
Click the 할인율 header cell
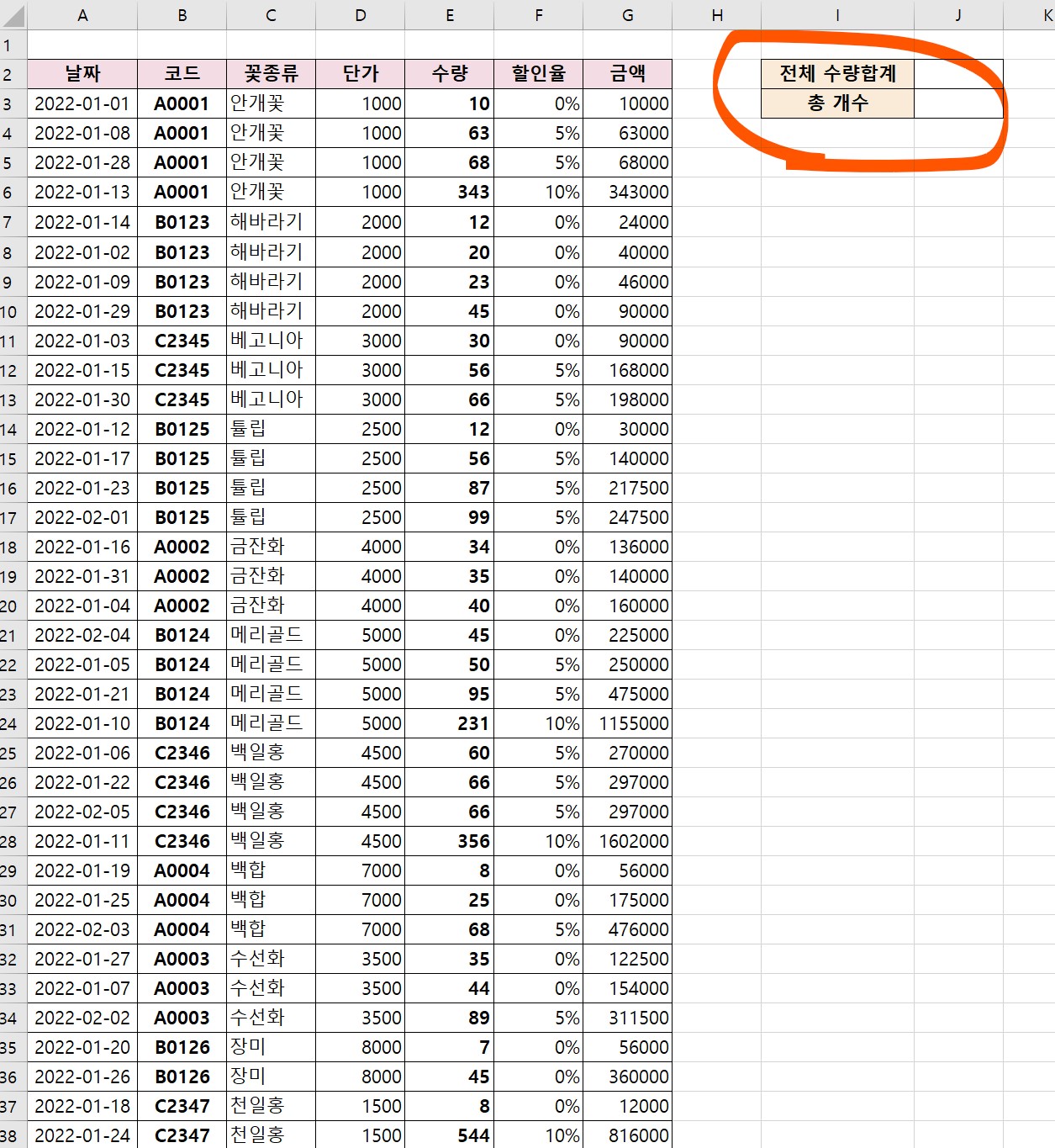tap(539, 74)
